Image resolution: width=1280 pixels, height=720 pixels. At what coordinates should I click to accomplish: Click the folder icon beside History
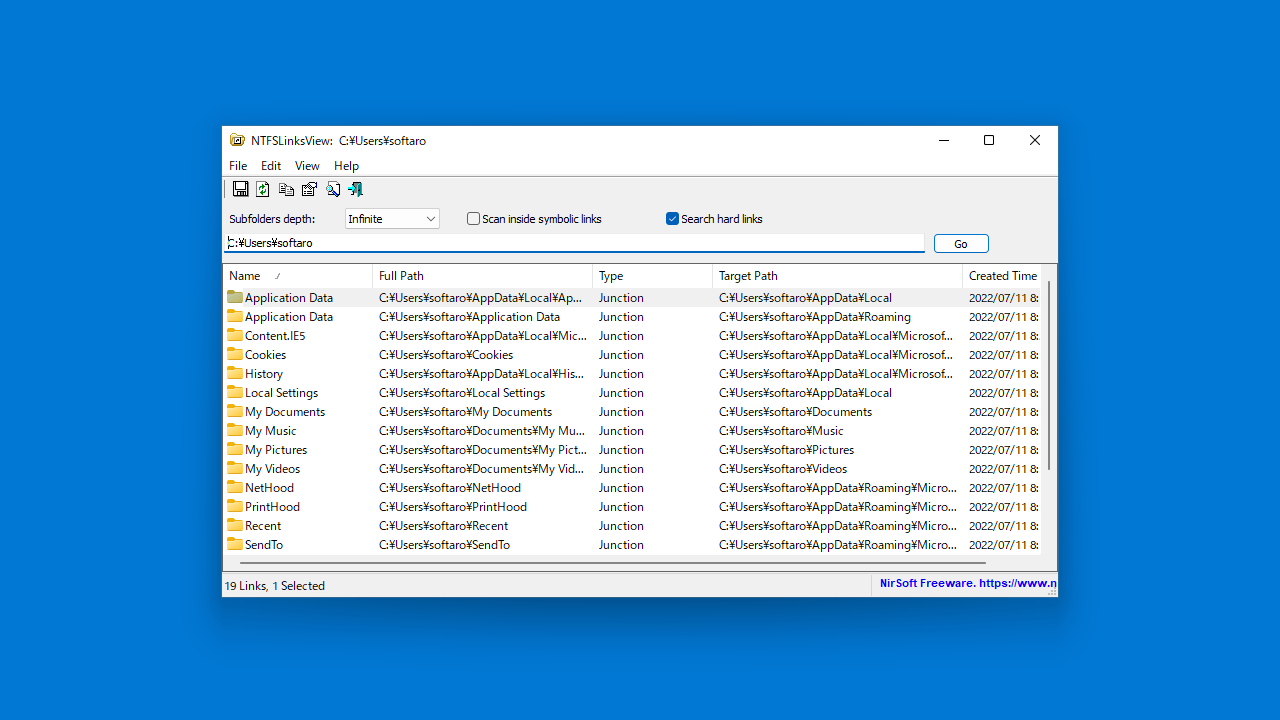click(235, 373)
